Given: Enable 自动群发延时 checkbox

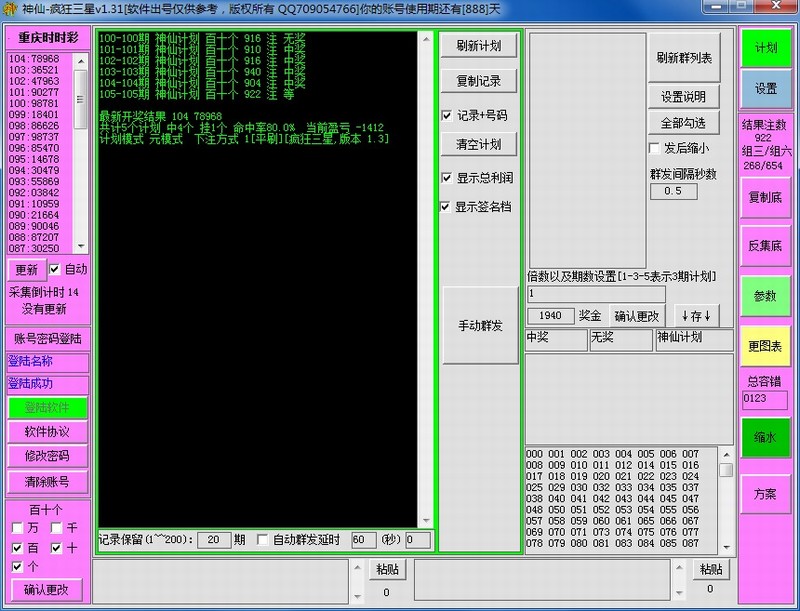Looking at the screenshot, I should (x=263, y=540).
